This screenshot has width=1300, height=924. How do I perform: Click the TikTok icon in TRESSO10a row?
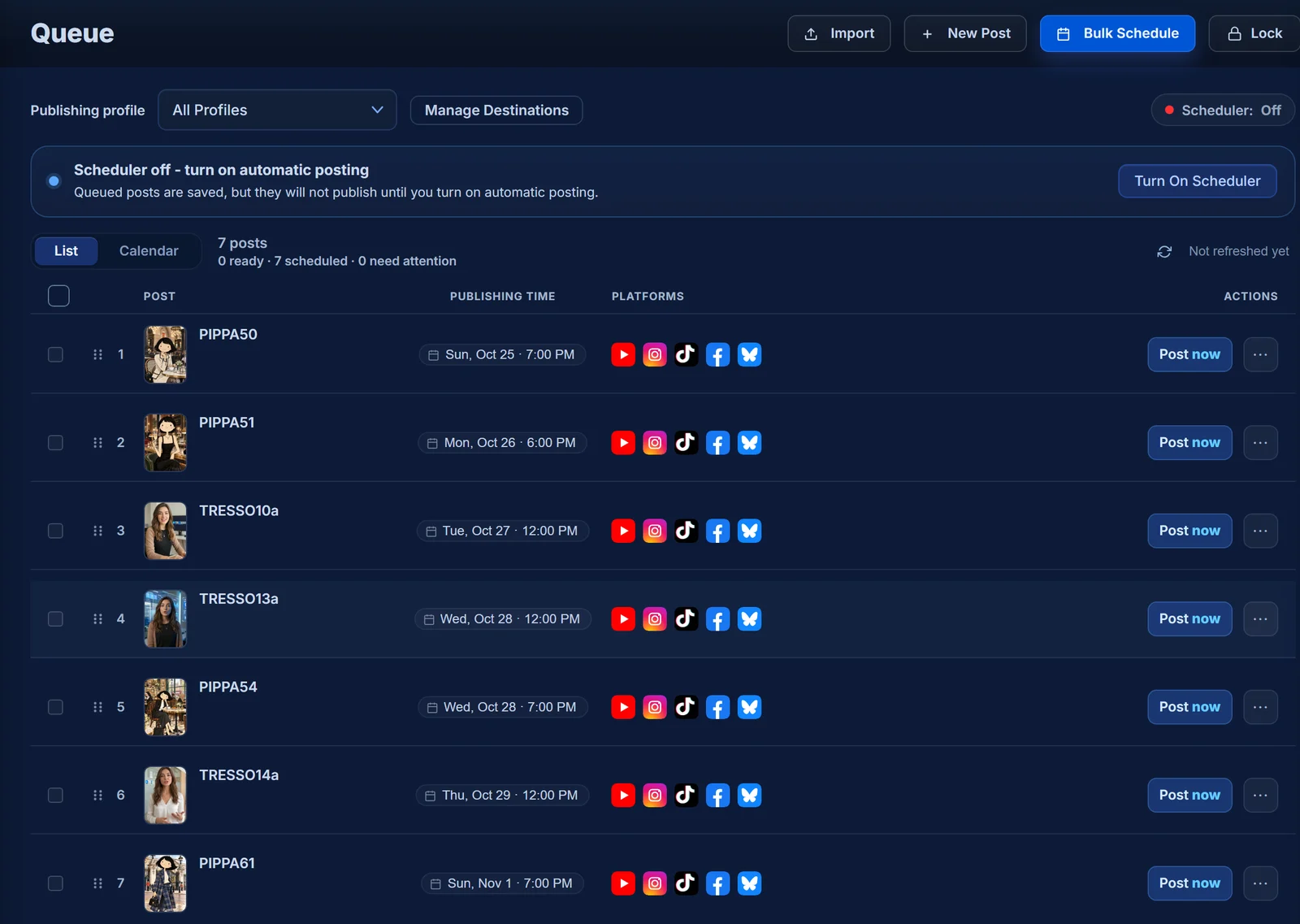(x=686, y=531)
